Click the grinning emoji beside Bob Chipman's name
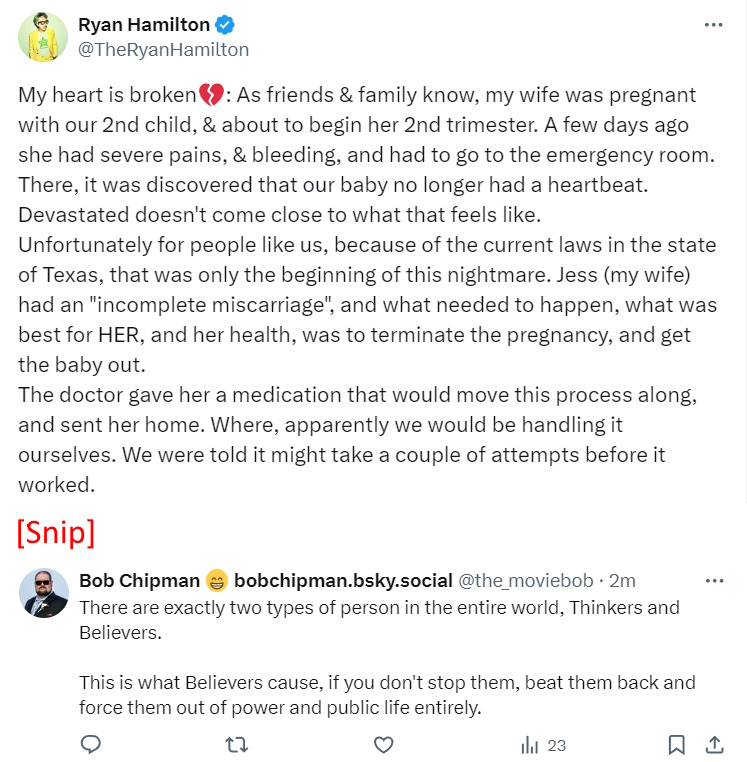 tap(217, 581)
